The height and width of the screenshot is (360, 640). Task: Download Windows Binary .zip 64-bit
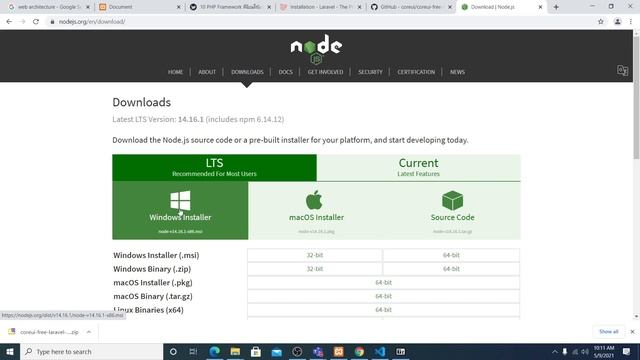(451, 269)
